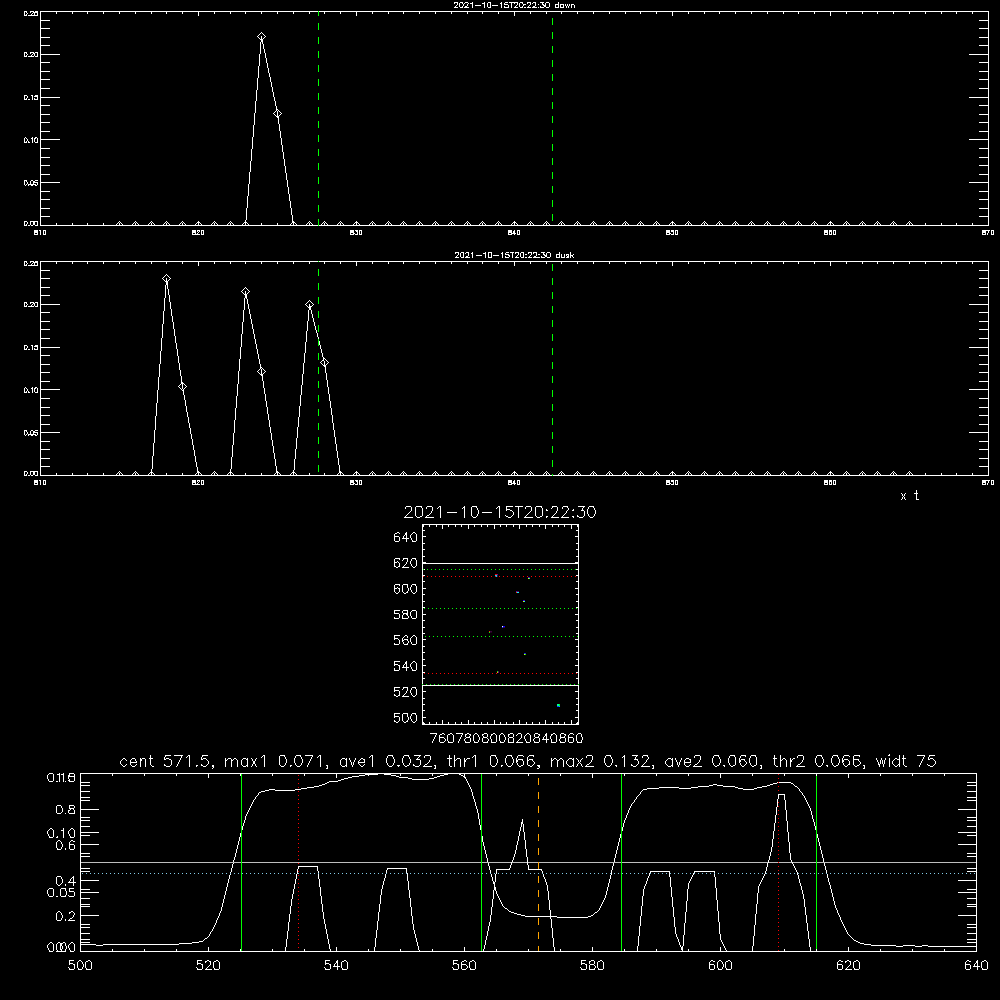Click the middle panel title 2021-10-15T20:22:30
This screenshot has height=1000, width=1000.
500,512
